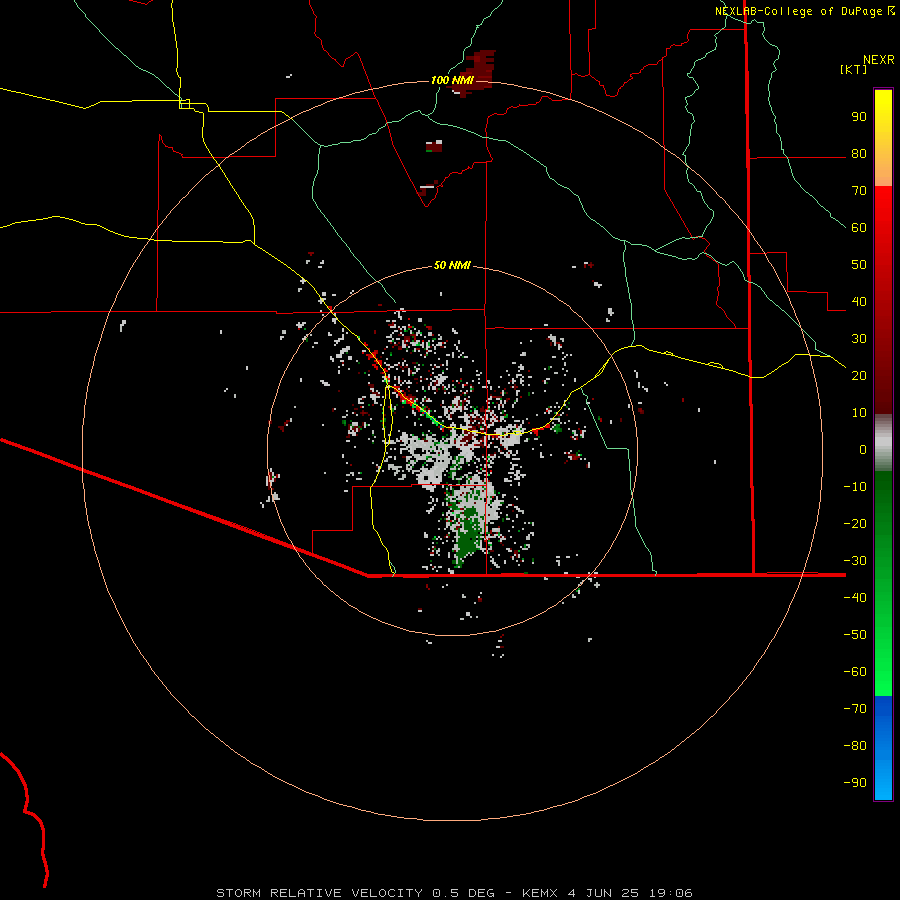Click the -70 value on the velocity scale

tap(855, 709)
